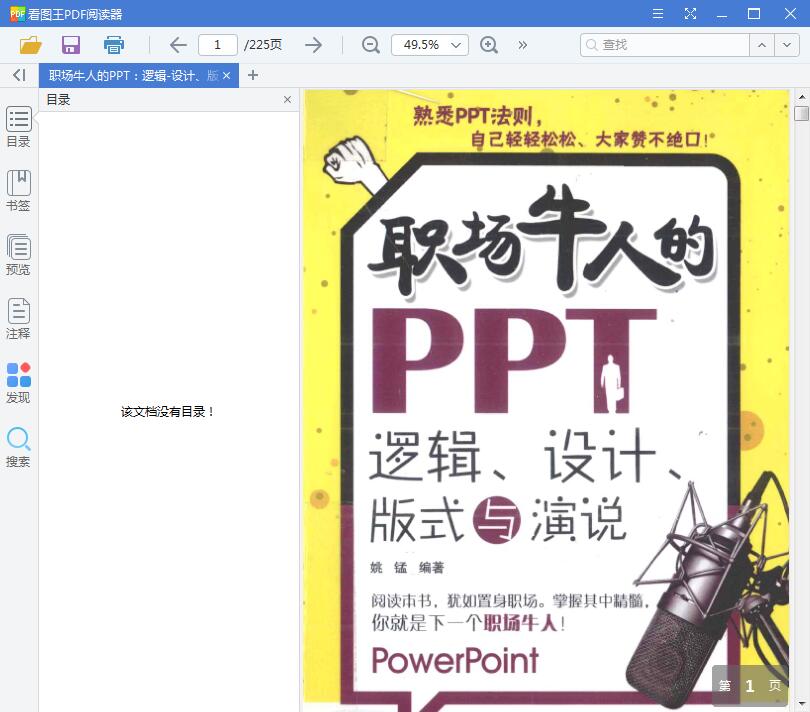This screenshot has width=810, height=712.
Task: Collapse the sidebar panel arrow
Action: tap(19, 75)
